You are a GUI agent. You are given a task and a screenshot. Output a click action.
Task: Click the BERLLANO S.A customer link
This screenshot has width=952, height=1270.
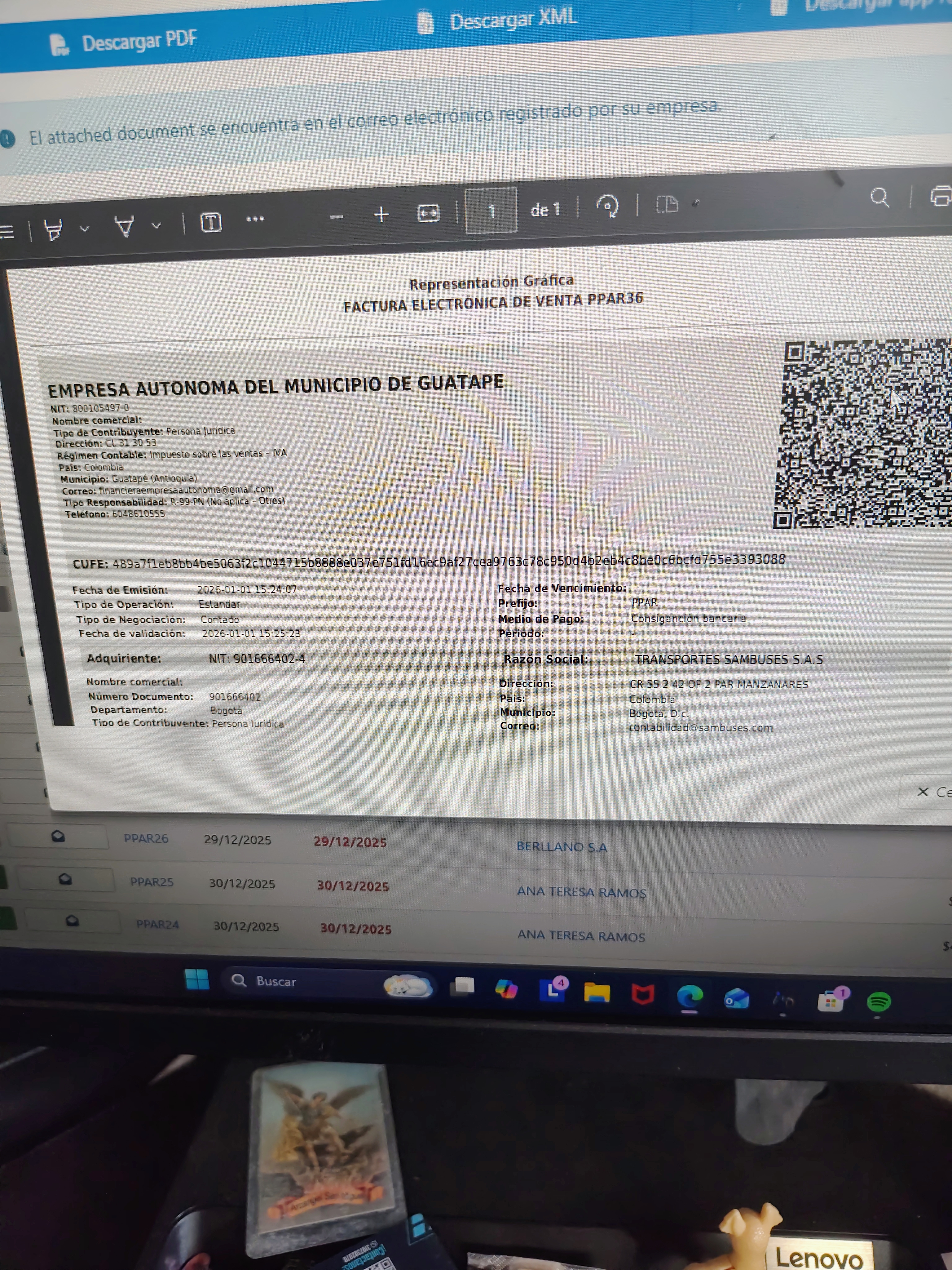tap(561, 846)
